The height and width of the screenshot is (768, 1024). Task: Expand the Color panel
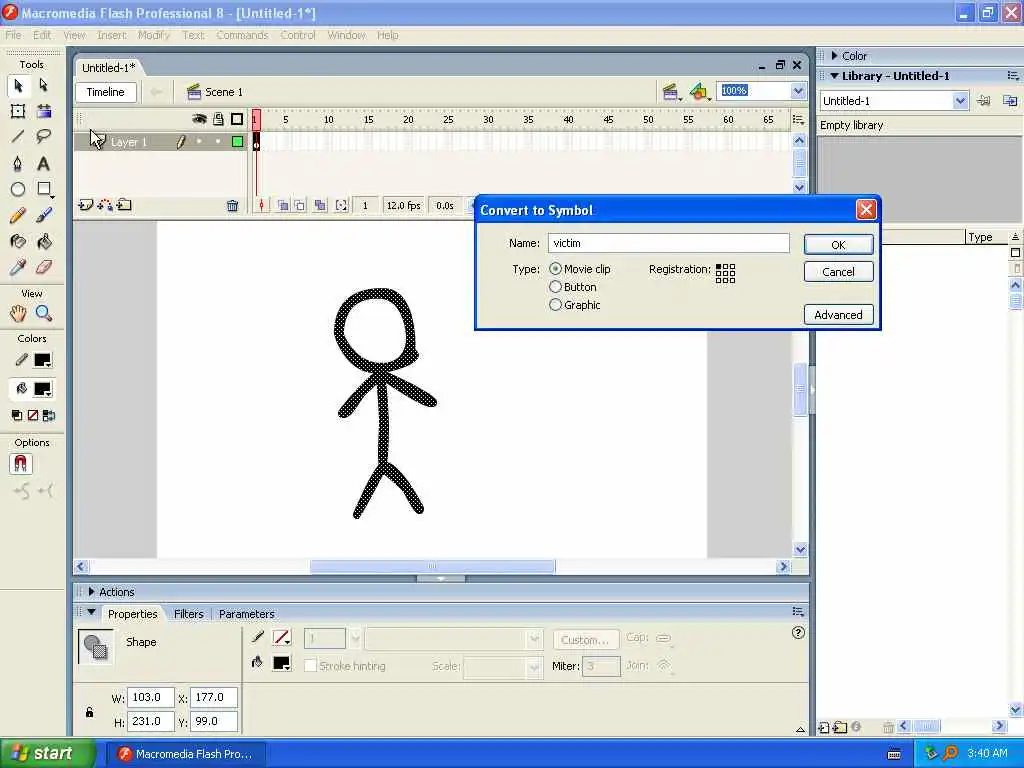[835, 56]
